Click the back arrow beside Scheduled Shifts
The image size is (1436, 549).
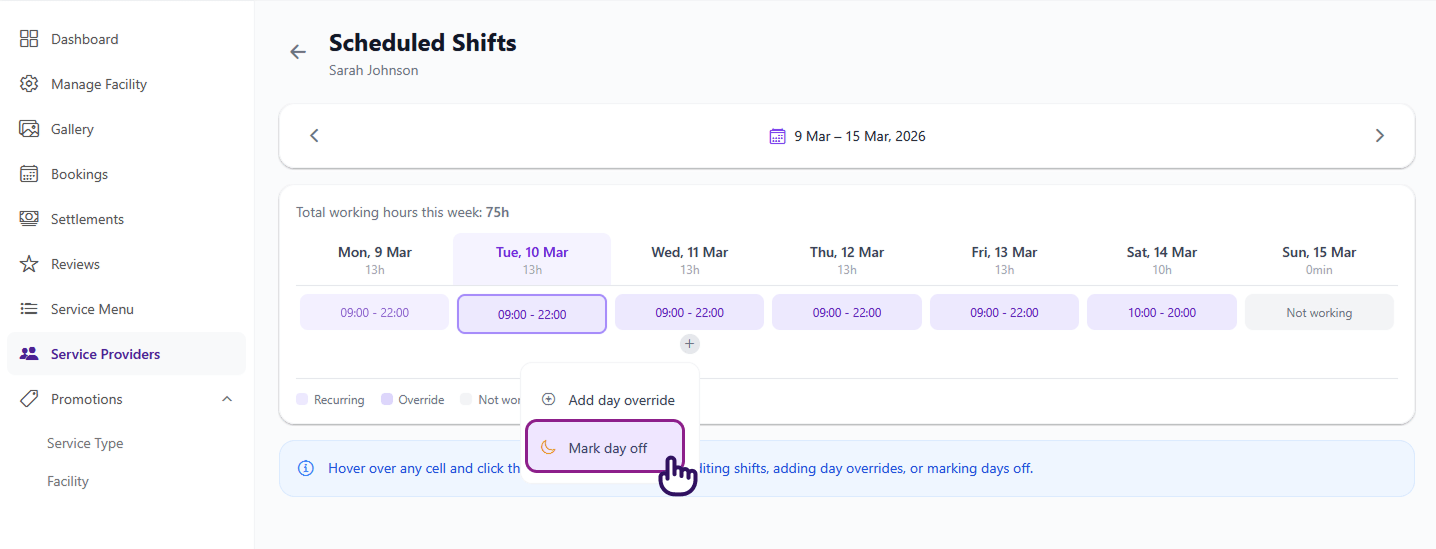pos(298,52)
